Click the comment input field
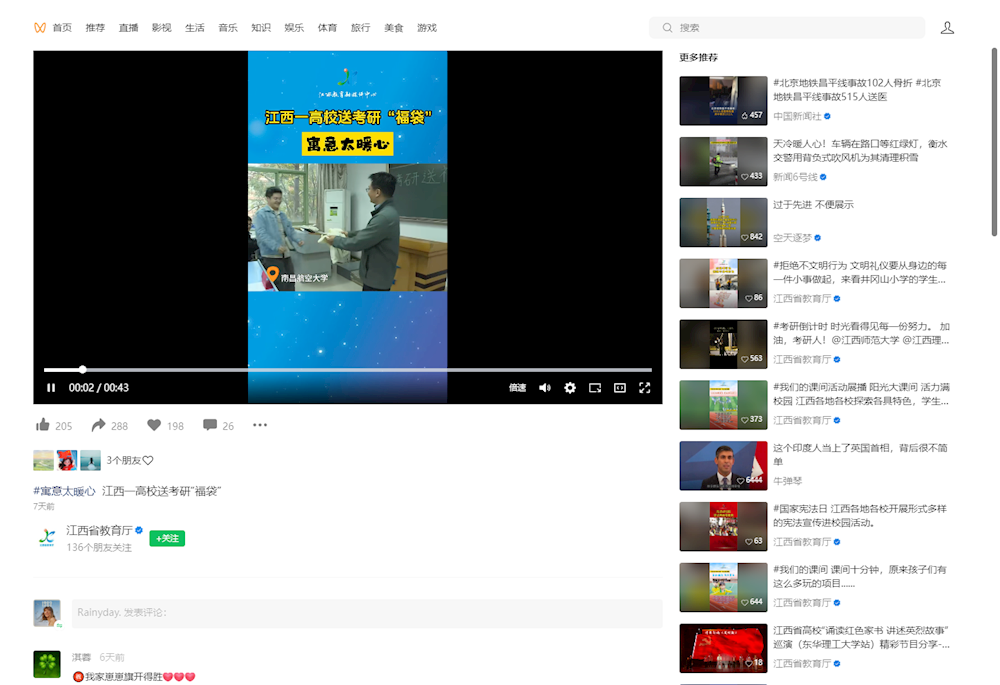 tap(366, 613)
